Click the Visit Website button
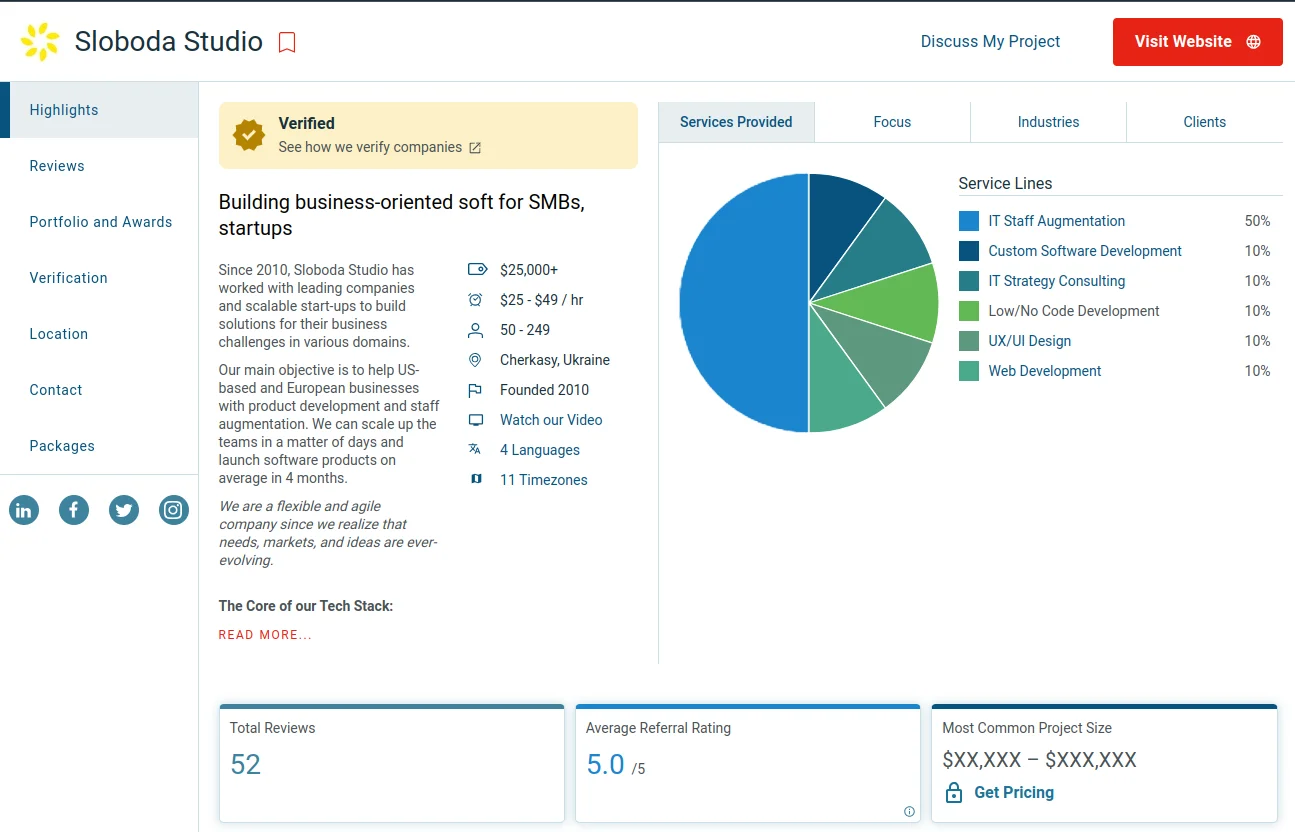This screenshot has height=832, width=1295. click(1197, 42)
